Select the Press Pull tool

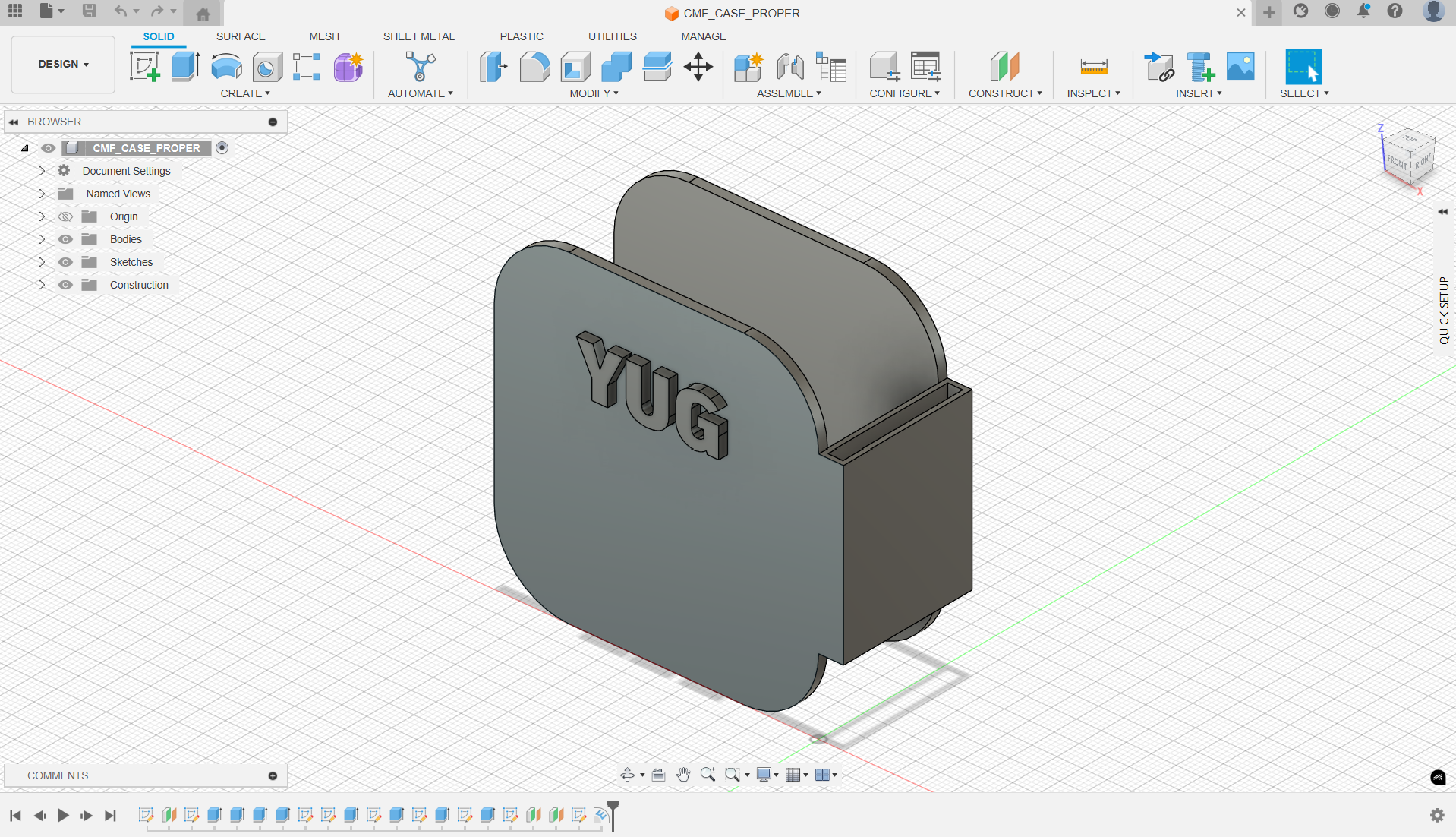(493, 67)
